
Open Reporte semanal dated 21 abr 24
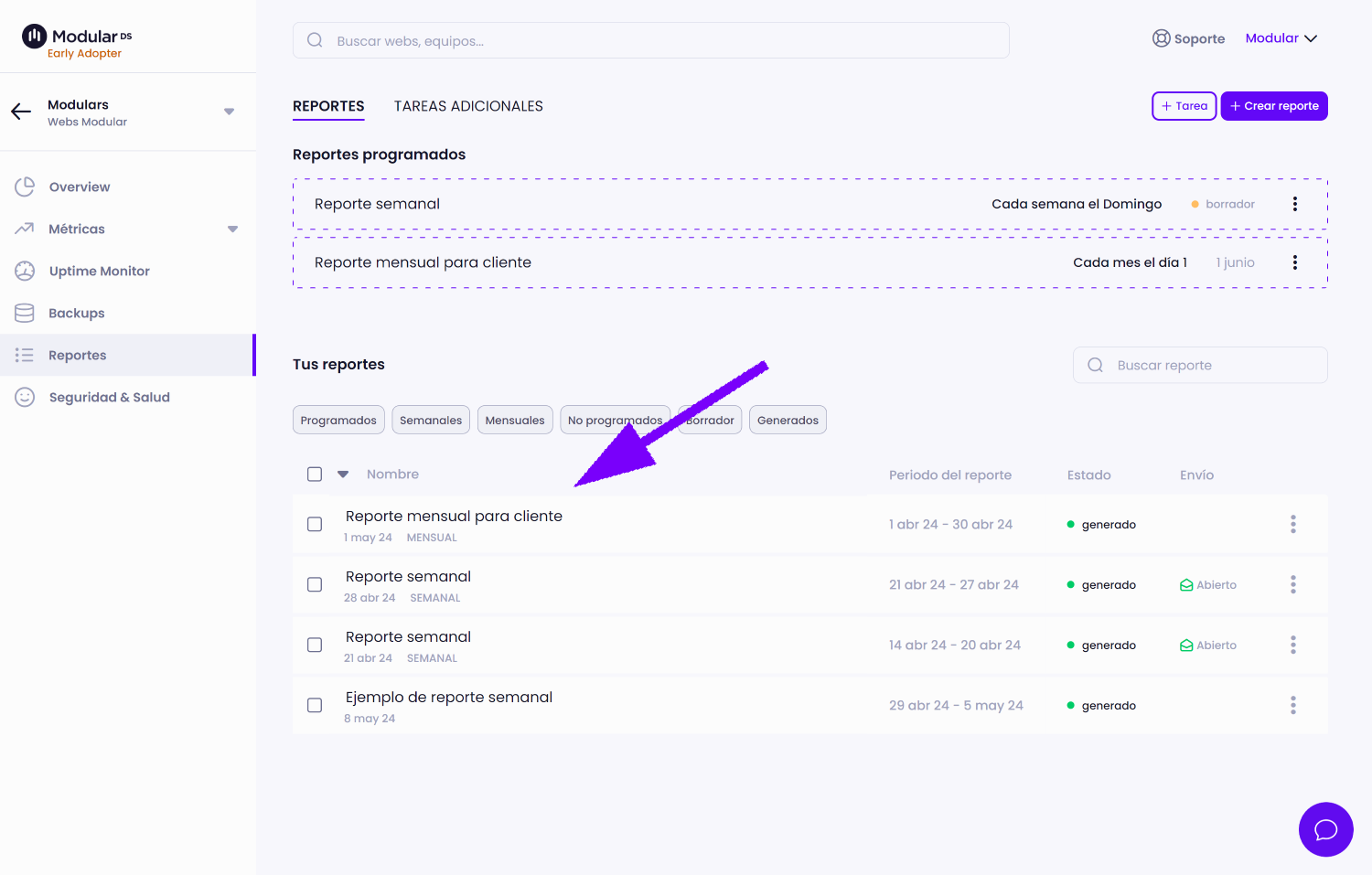(408, 636)
